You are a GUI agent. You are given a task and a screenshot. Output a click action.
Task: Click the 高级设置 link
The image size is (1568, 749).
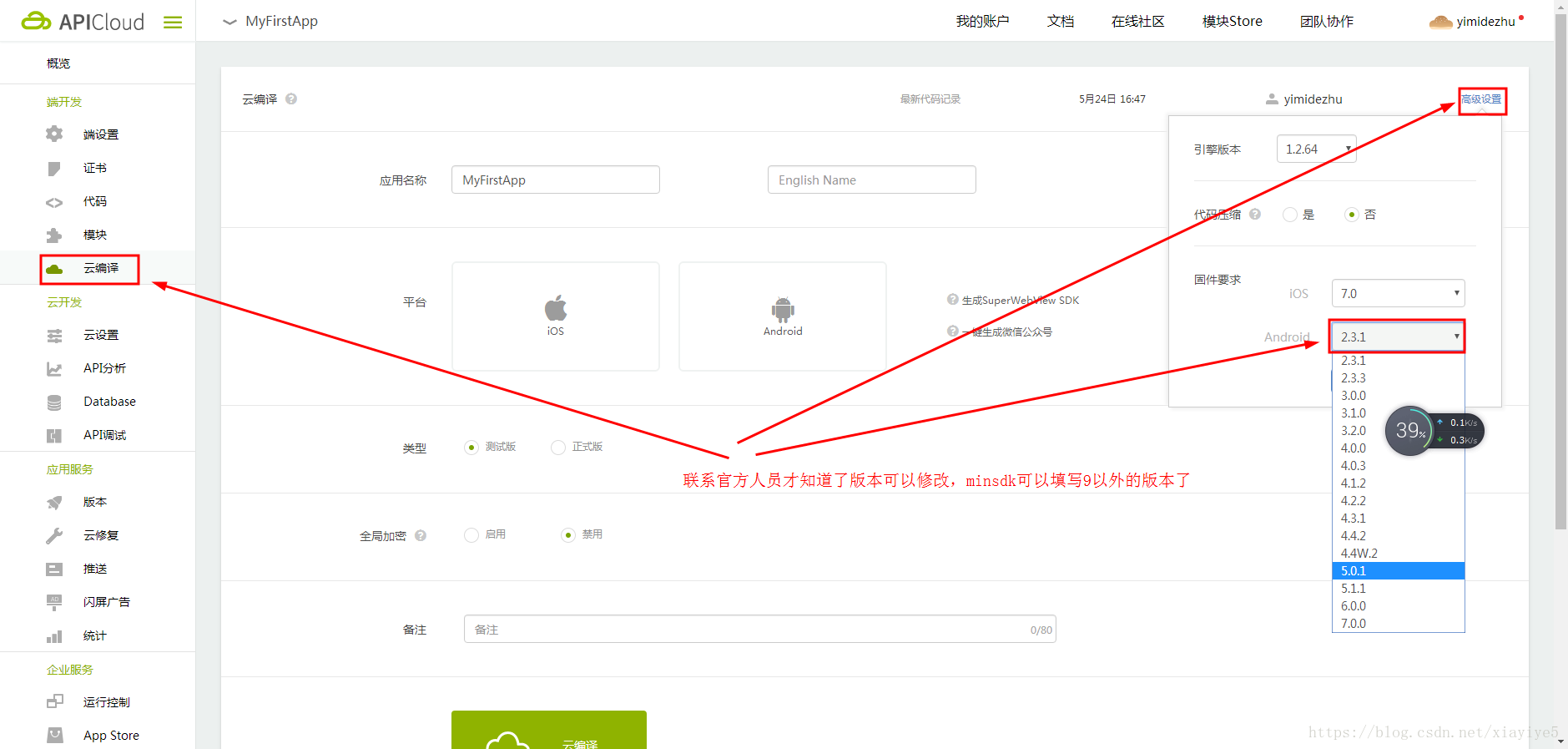click(x=1481, y=99)
